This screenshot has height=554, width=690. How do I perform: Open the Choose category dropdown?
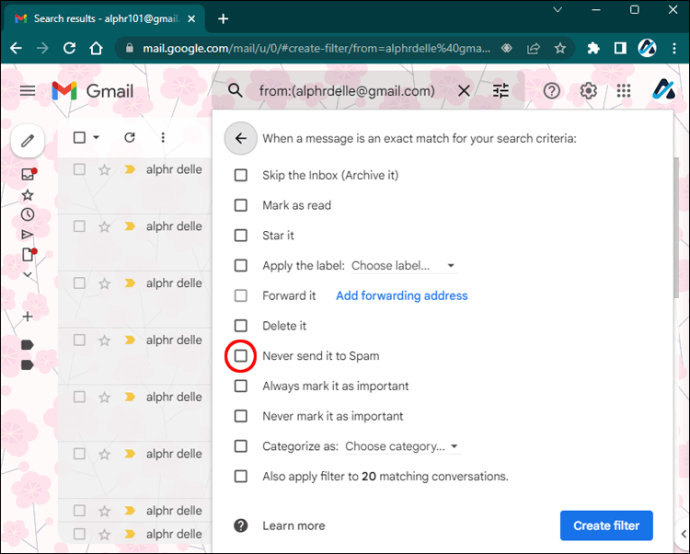pyautogui.click(x=402, y=447)
